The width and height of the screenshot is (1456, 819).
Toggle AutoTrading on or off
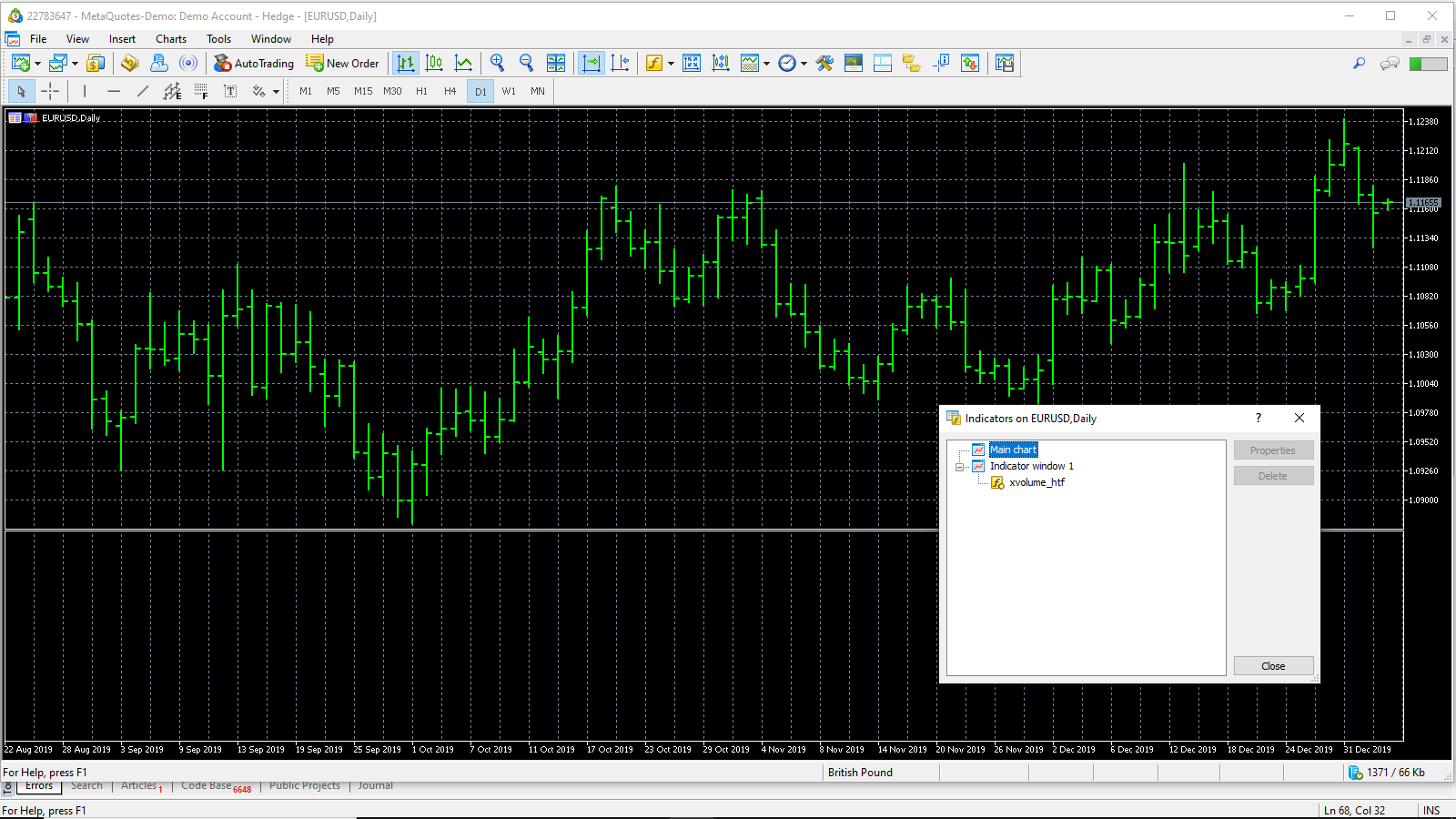tap(254, 63)
